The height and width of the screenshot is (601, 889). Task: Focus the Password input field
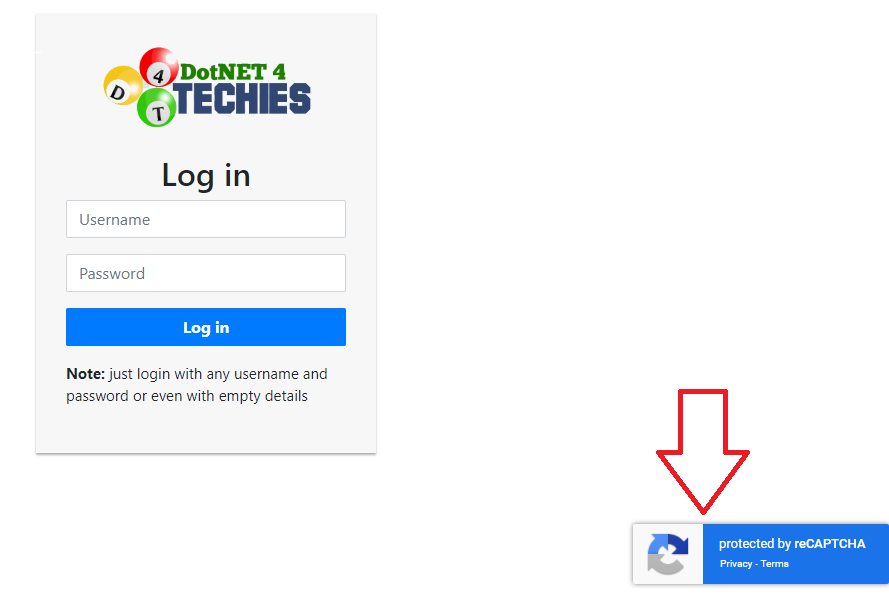point(206,273)
